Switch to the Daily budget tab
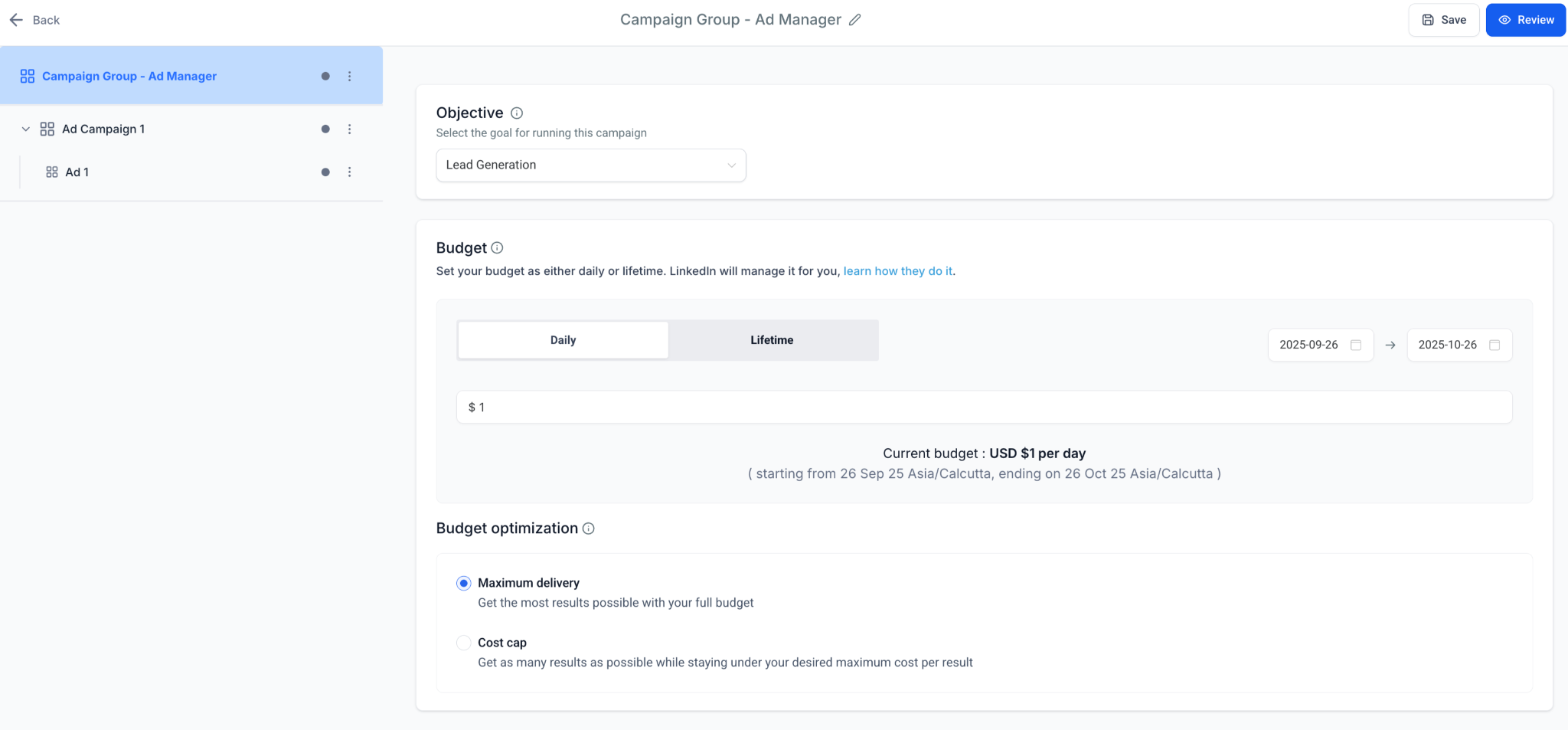The image size is (1568, 730). pos(563,340)
